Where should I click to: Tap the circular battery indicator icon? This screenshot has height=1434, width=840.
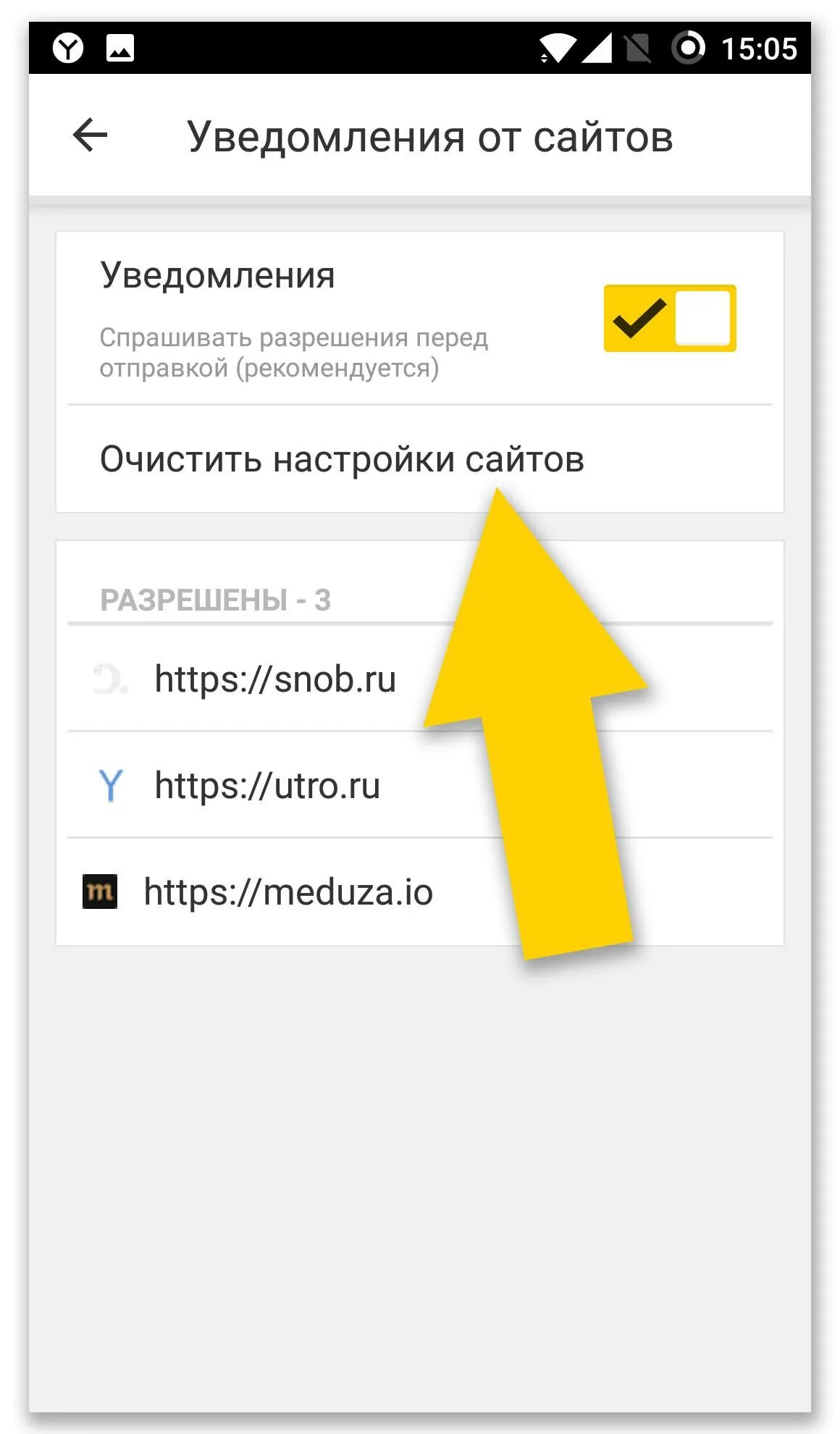coord(688,49)
